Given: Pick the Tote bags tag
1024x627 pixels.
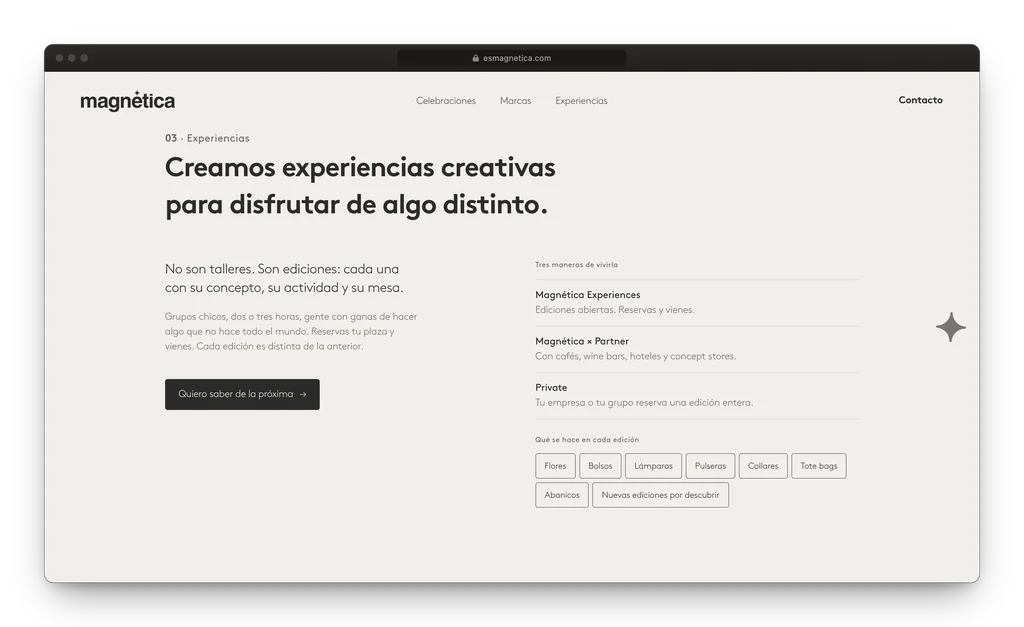Looking at the screenshot, I should [819, 466].
